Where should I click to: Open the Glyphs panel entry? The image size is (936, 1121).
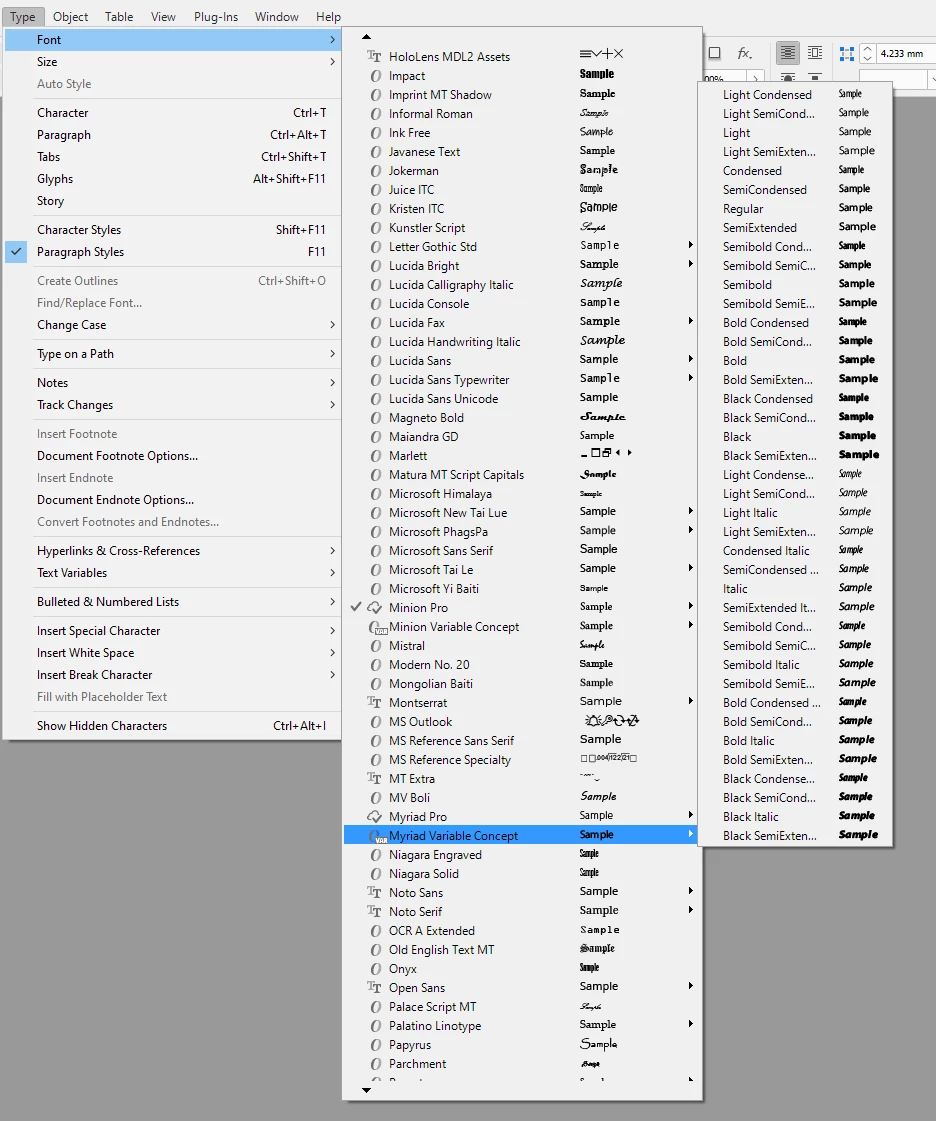[172, 179]
